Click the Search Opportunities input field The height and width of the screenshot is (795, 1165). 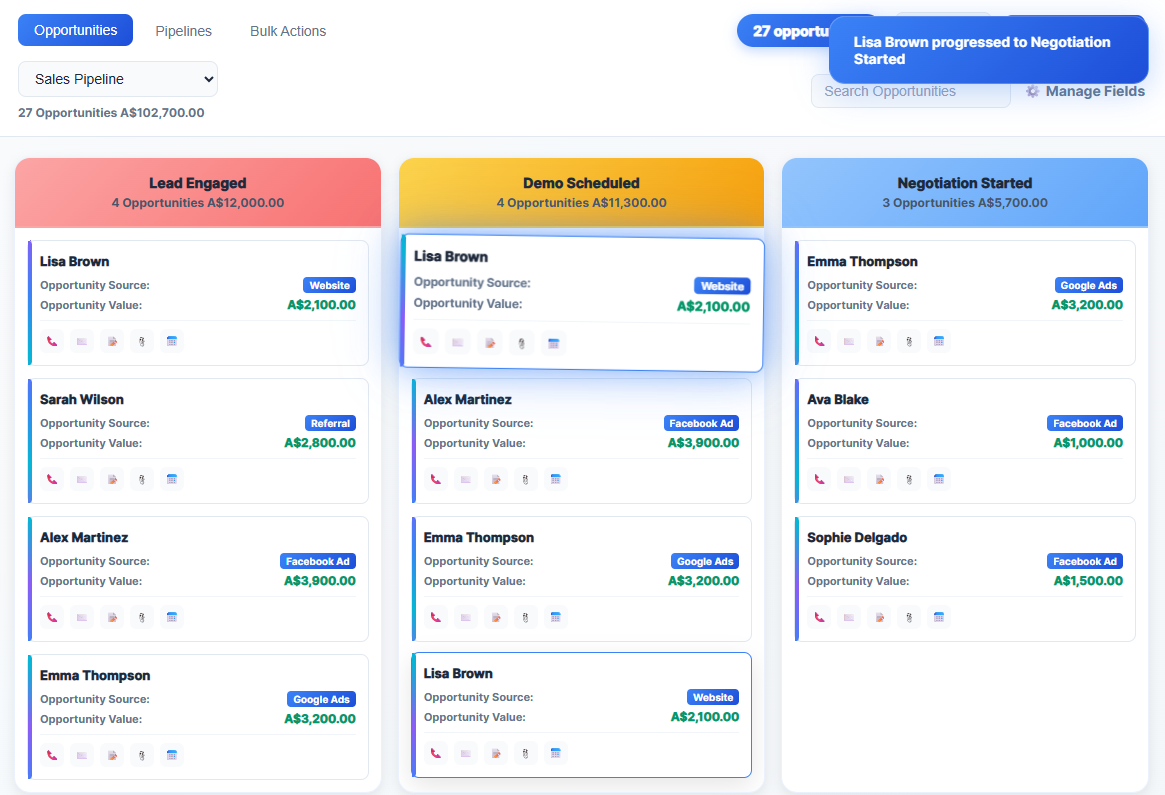[910, 91]
